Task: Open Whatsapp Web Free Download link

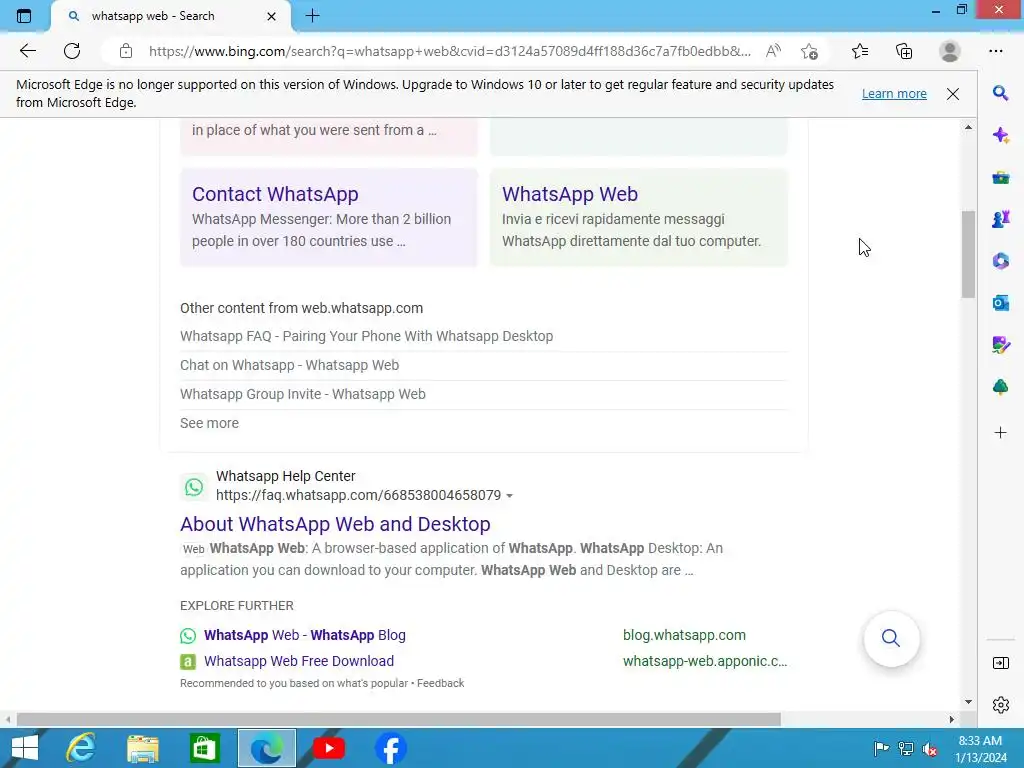Action: [x=298, y=661]
